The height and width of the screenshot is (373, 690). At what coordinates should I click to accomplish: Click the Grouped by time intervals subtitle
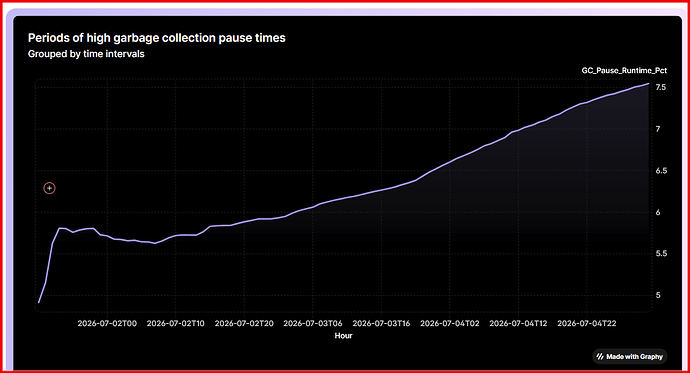coord(86,54)
